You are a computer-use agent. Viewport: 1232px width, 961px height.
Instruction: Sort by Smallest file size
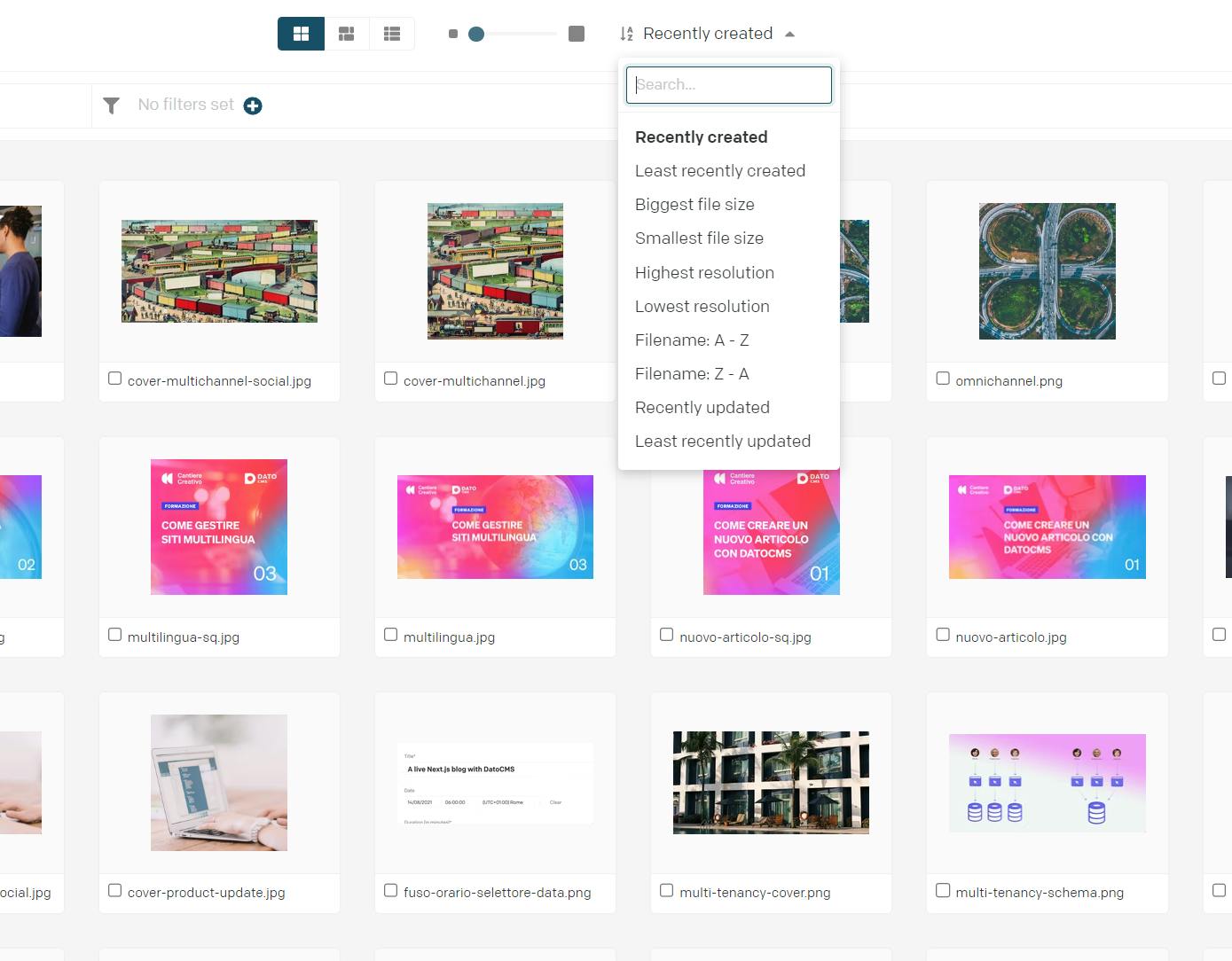coord(699,238)
